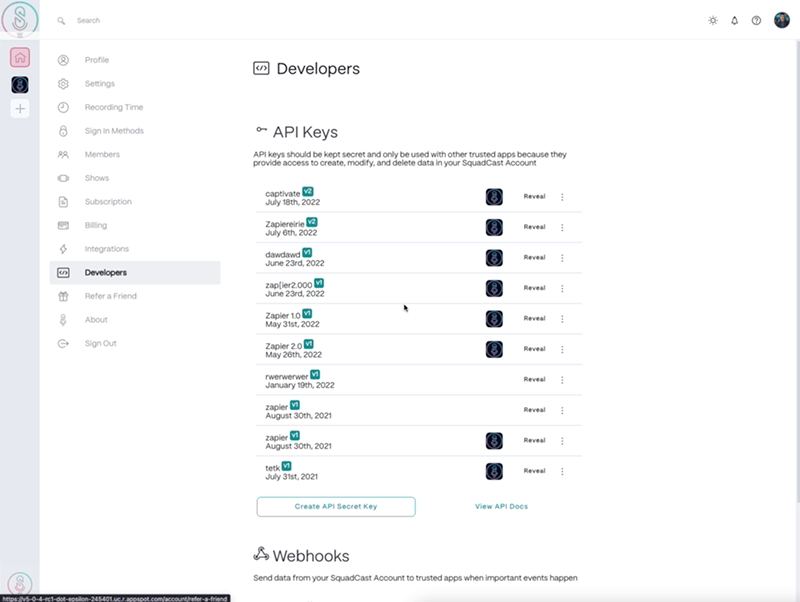Screen dimensions: 800x602
Task: Click the SquadCast logo at top left
Action: coord(20,19)
